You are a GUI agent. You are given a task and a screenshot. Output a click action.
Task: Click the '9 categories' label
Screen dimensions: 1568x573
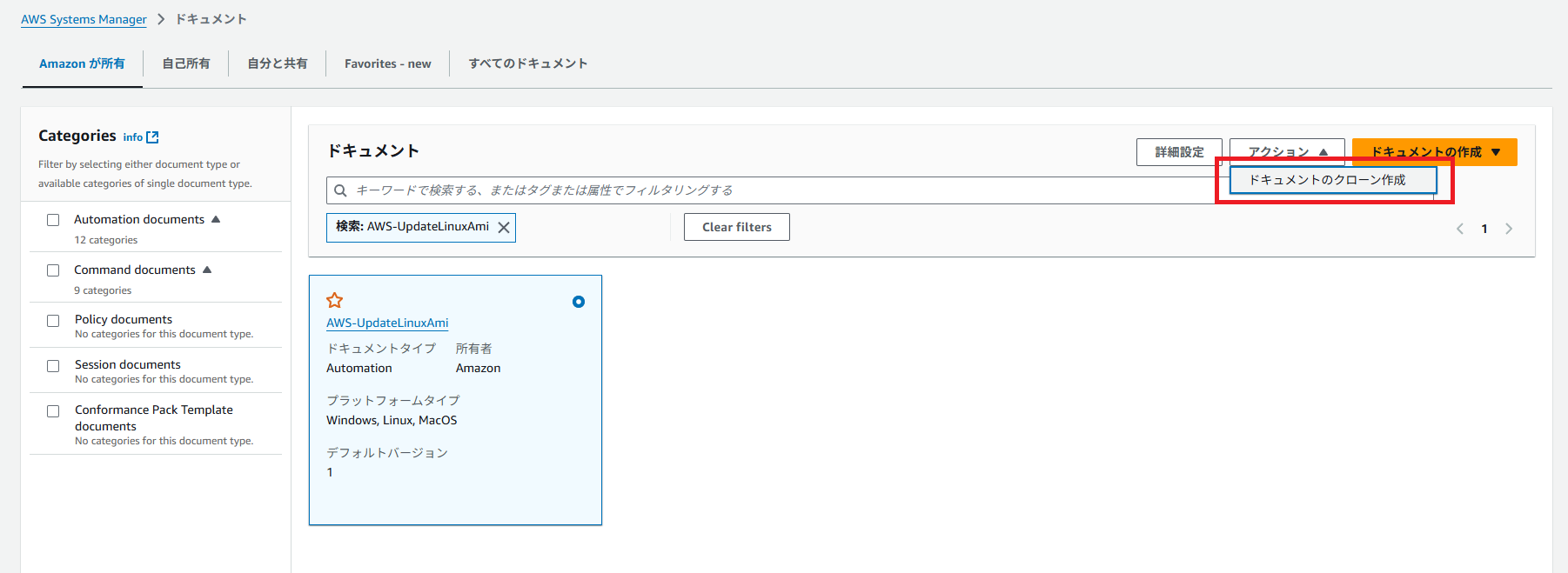[x=103, y=290]
